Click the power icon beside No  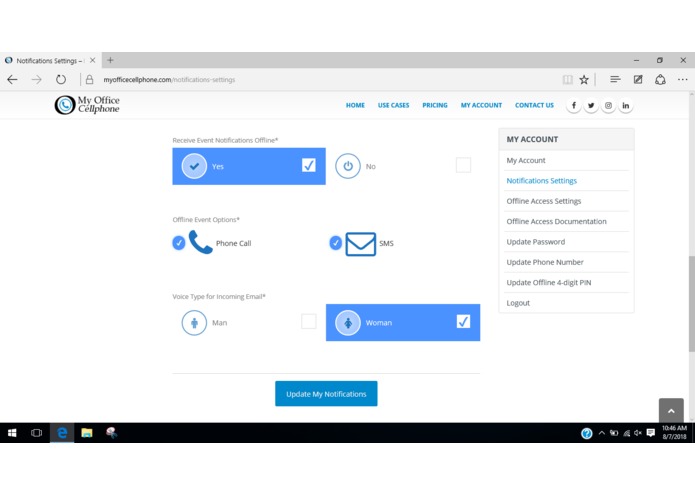coord(348,166)
